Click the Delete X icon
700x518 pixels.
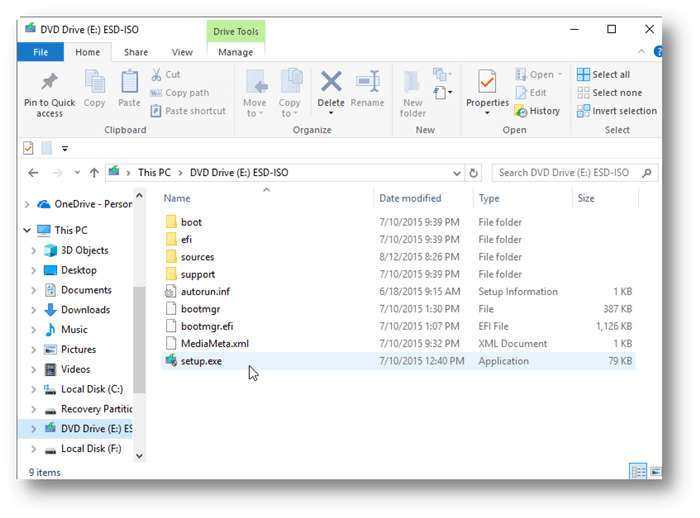pos(331,82)
